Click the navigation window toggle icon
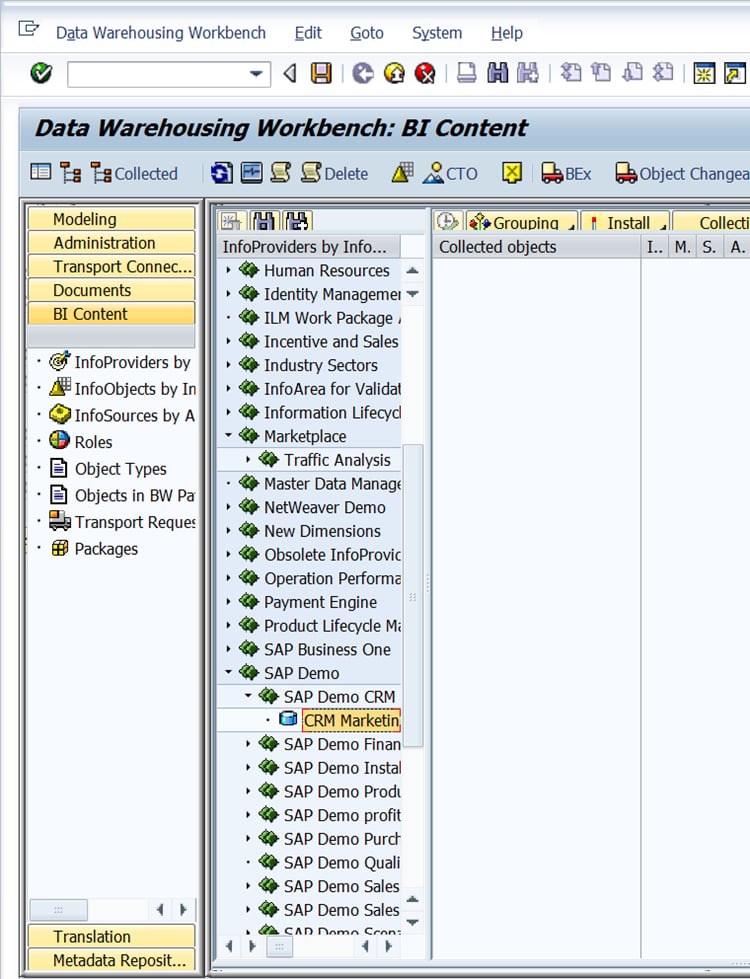Screen dimensions: 750x979 41,172
